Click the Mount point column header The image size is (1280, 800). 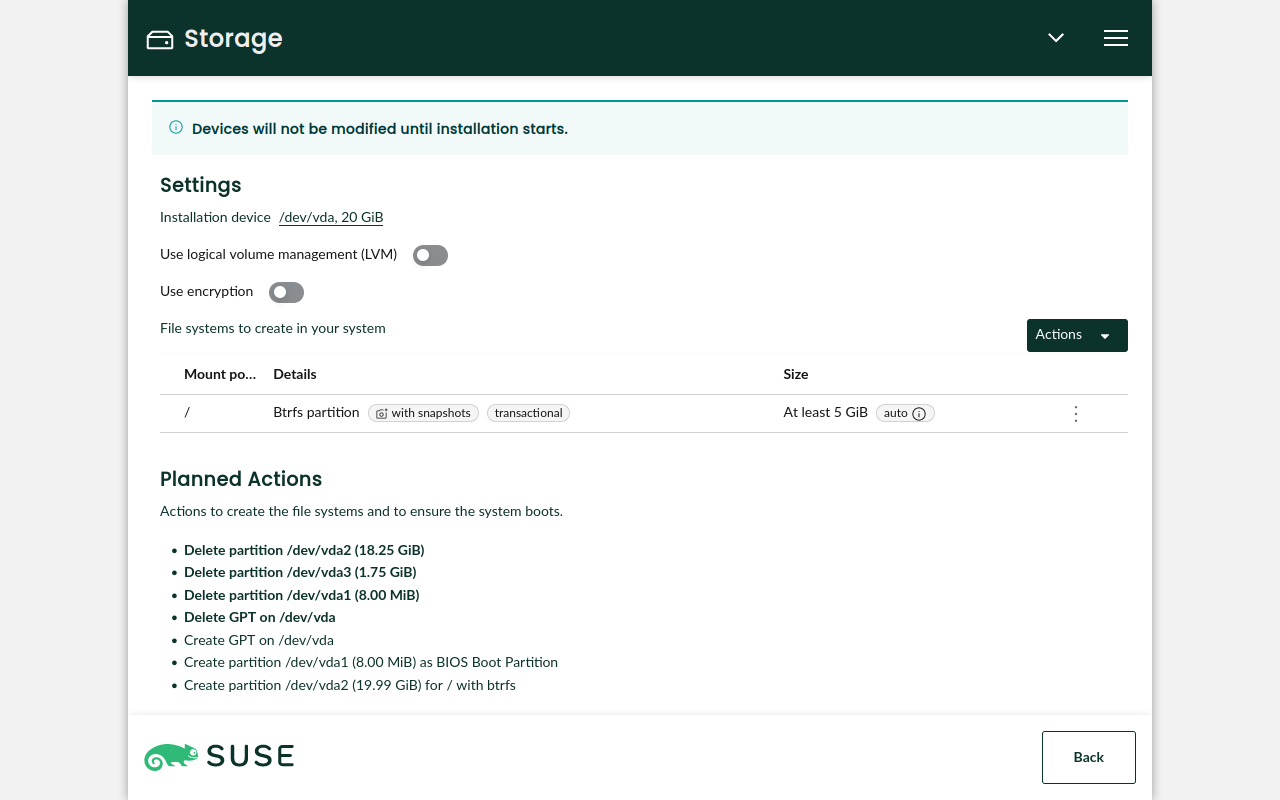coord(220,374)
